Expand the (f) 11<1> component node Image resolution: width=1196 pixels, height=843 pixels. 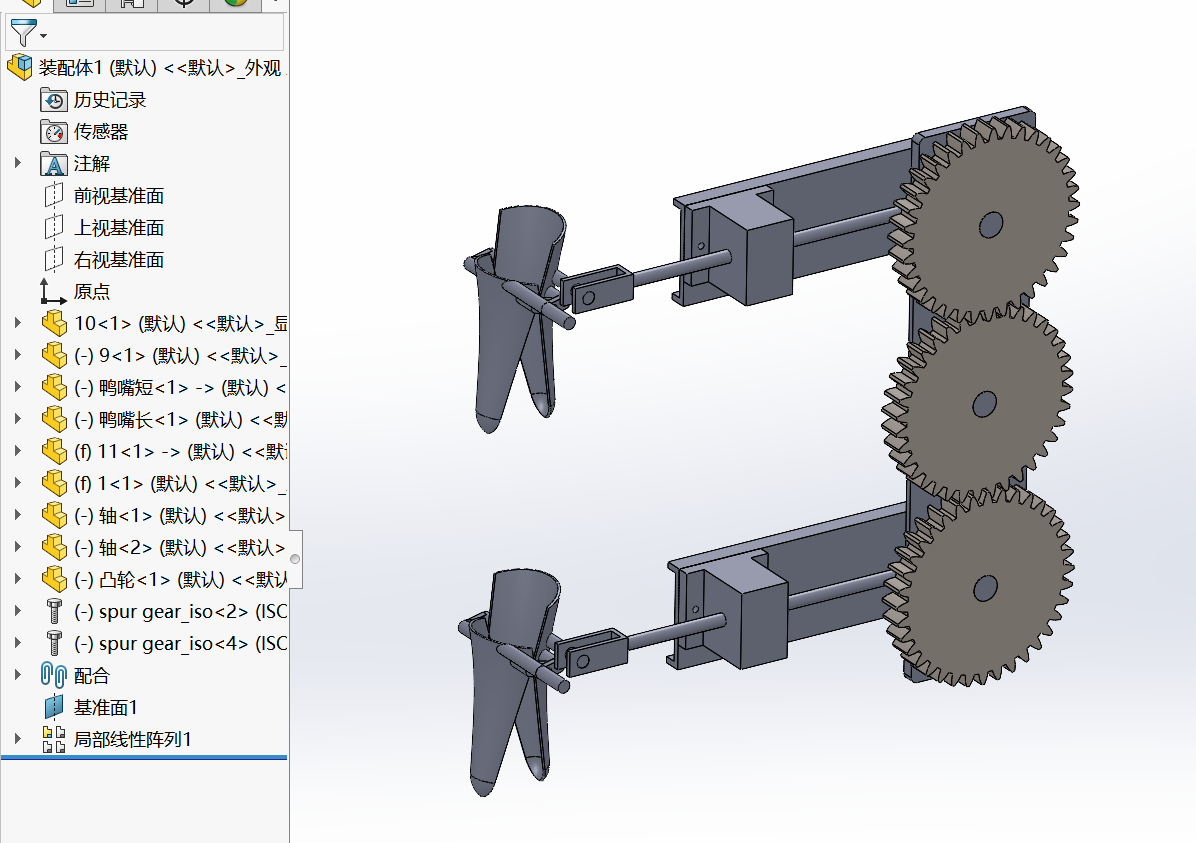[18, 452]
